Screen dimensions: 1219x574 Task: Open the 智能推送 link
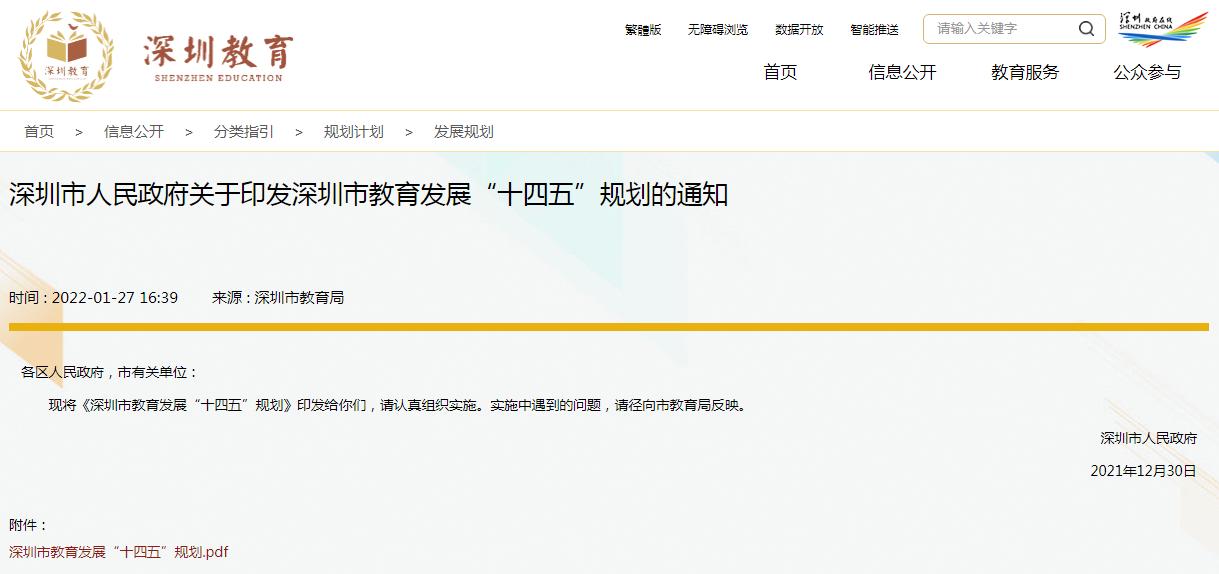(874, 30)
